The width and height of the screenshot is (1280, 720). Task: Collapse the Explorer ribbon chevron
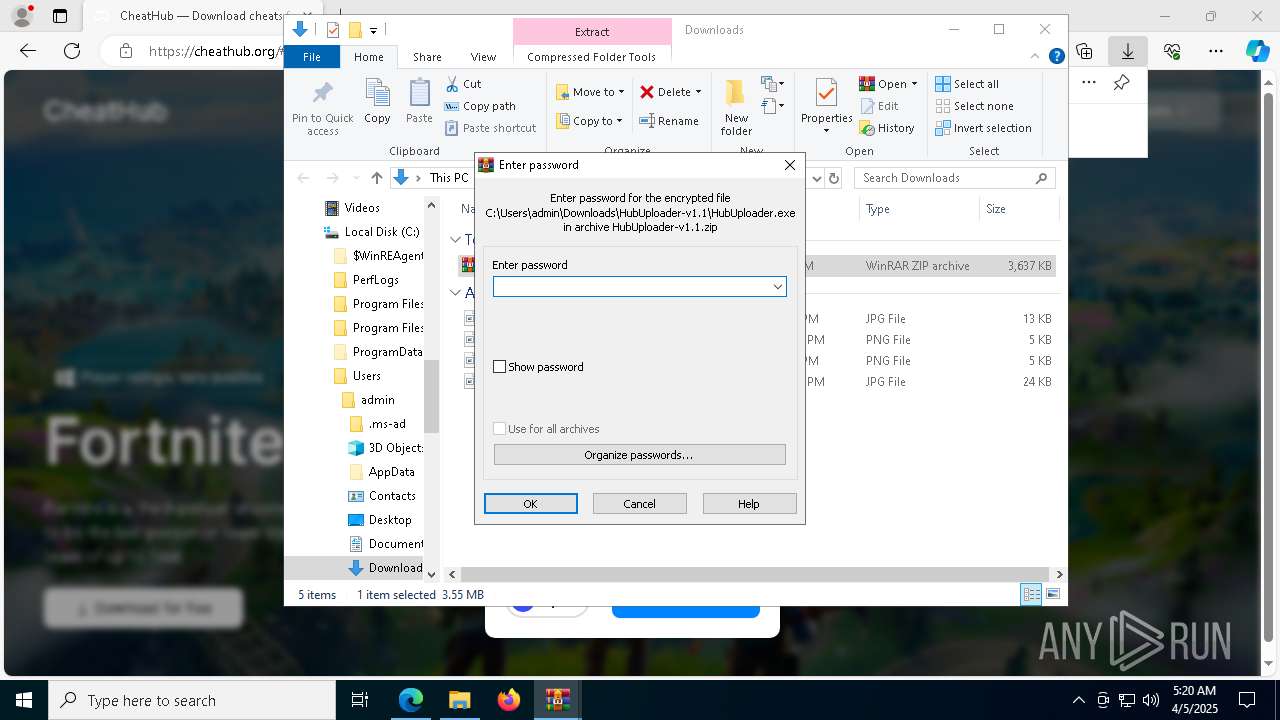pyautogui.click(x=1036, y=57)
